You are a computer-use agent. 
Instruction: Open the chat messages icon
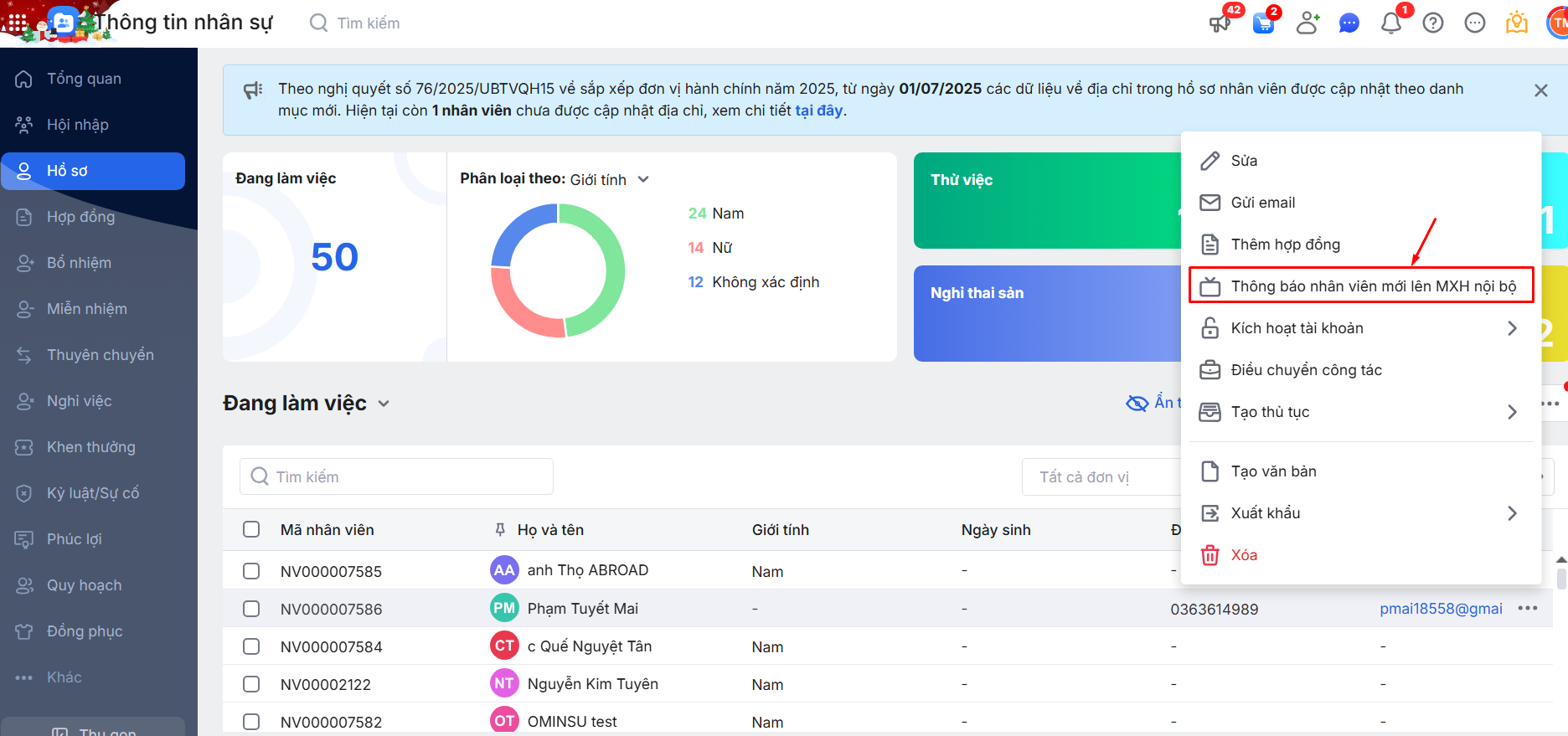(1349, 23)
